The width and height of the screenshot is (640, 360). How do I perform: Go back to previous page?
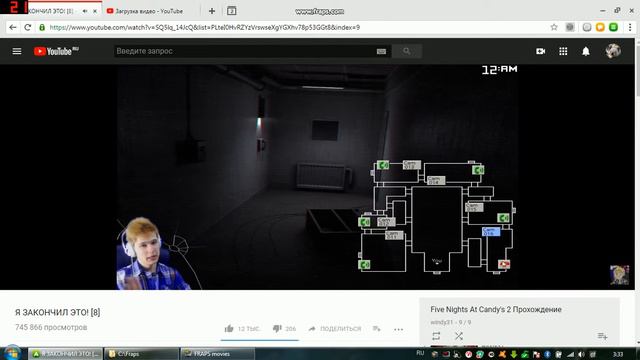point(13,27)
